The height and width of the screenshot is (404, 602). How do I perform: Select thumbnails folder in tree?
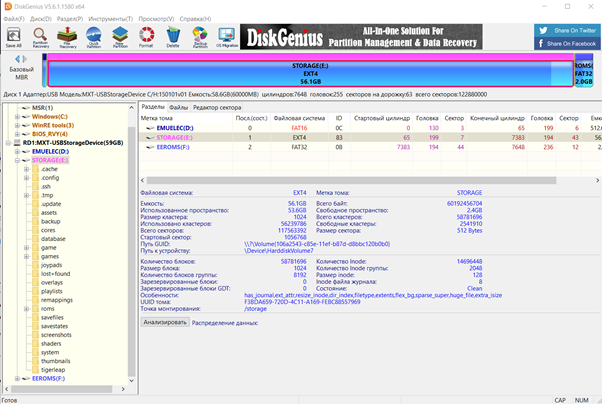pos(56,361)
